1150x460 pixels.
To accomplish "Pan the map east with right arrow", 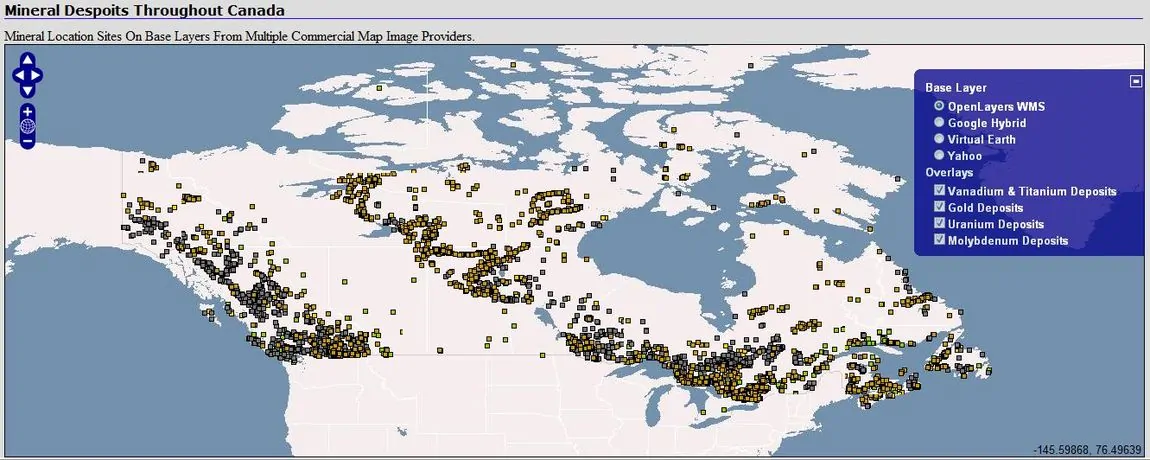I will [36, 75].
